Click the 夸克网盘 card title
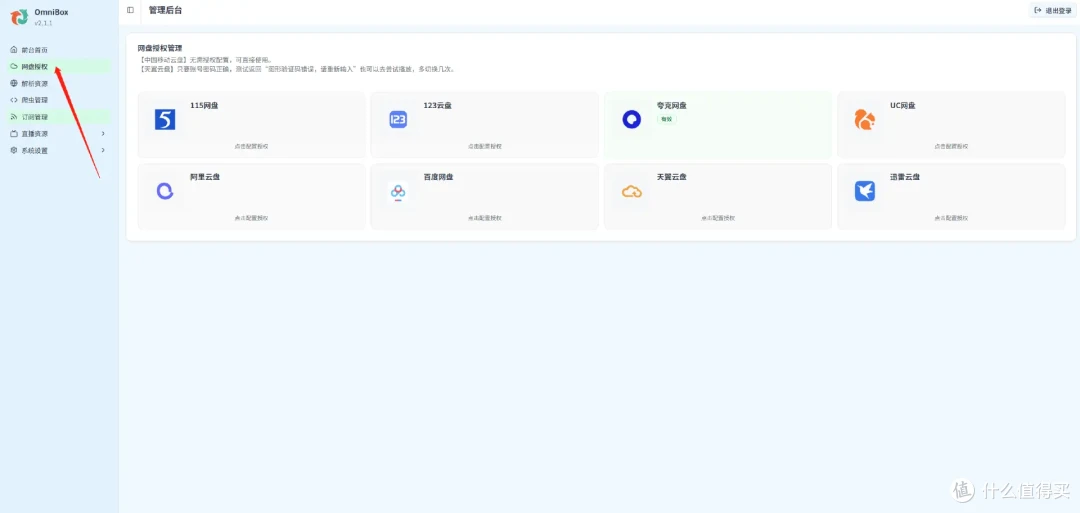Screen dimensions: 1080x513 point(672,105)
